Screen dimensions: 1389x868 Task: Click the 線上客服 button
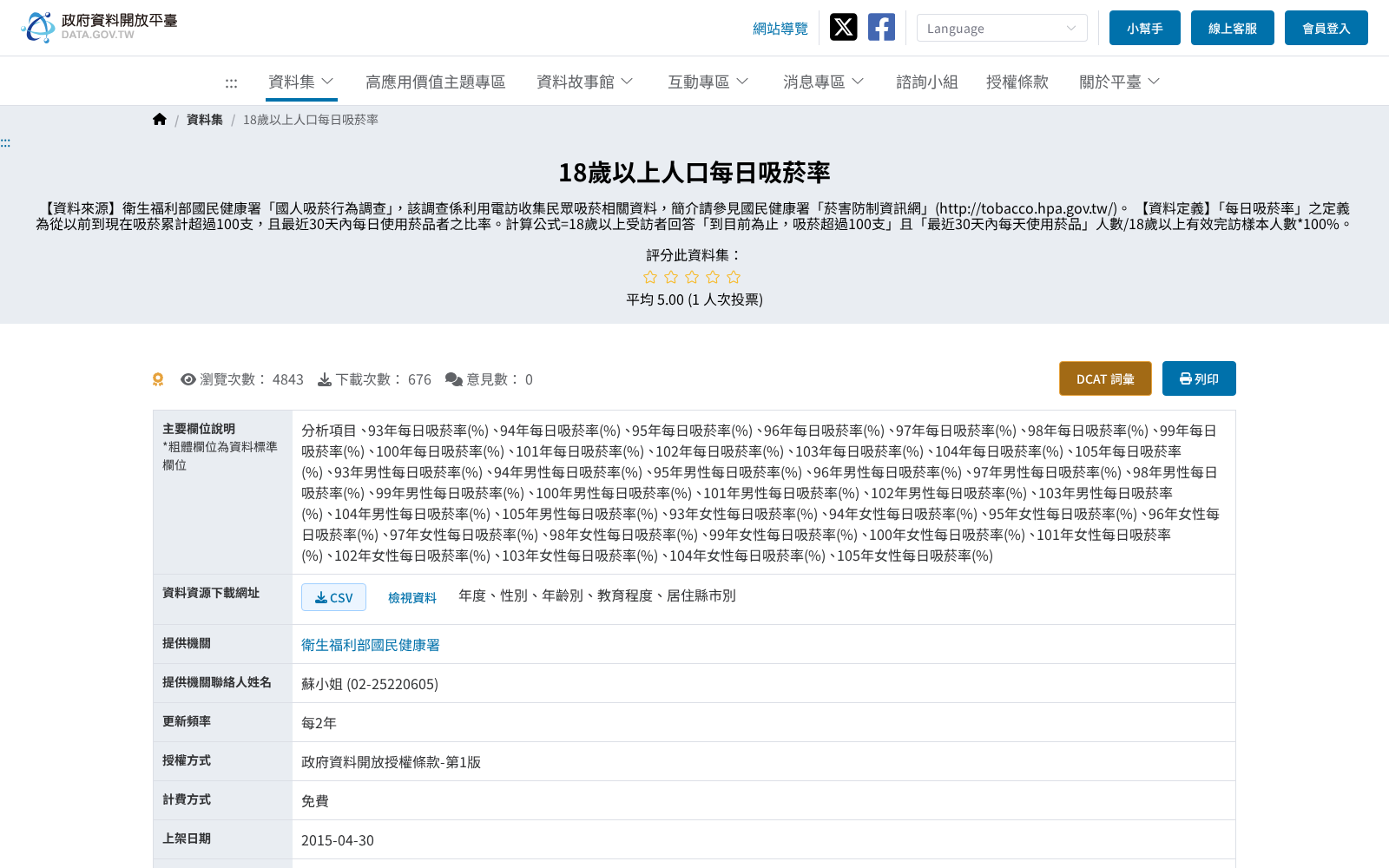[1233, 28]
